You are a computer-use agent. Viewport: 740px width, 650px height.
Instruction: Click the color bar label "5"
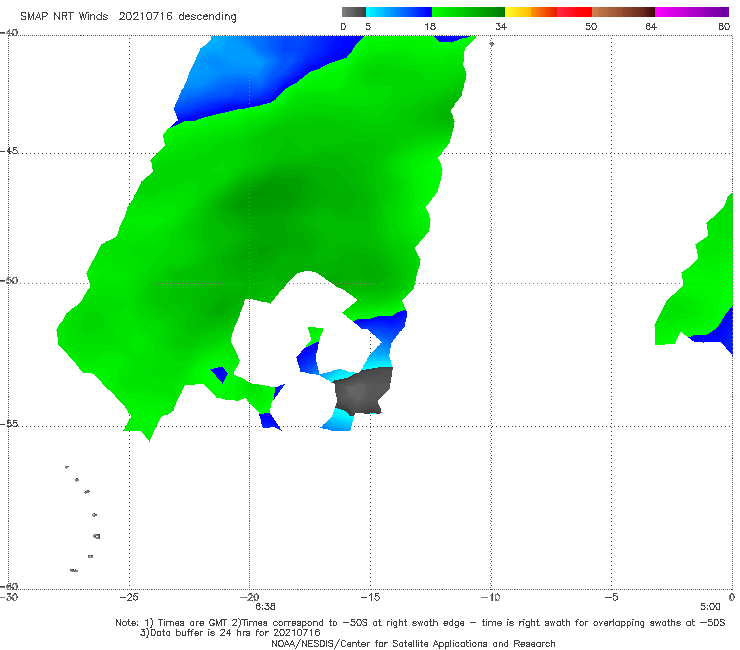pyautogui.click(x=368, y=26)
